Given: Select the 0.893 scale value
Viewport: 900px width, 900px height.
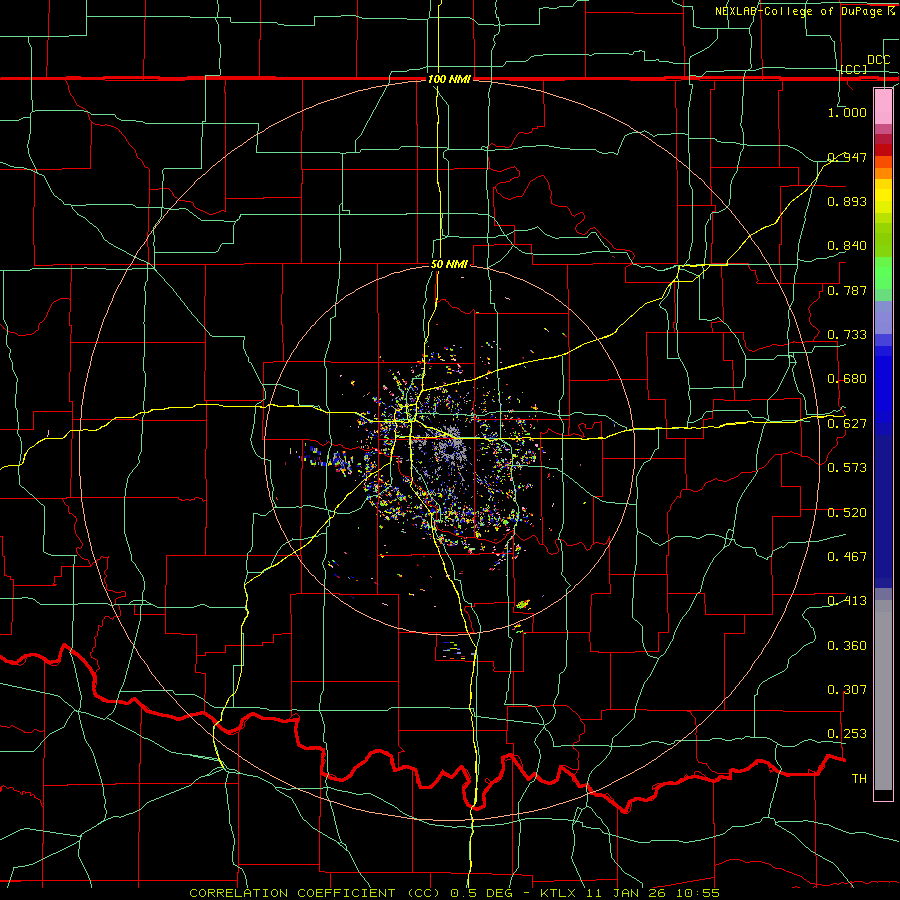Looking at the screenshot, I should pos(847,201).
